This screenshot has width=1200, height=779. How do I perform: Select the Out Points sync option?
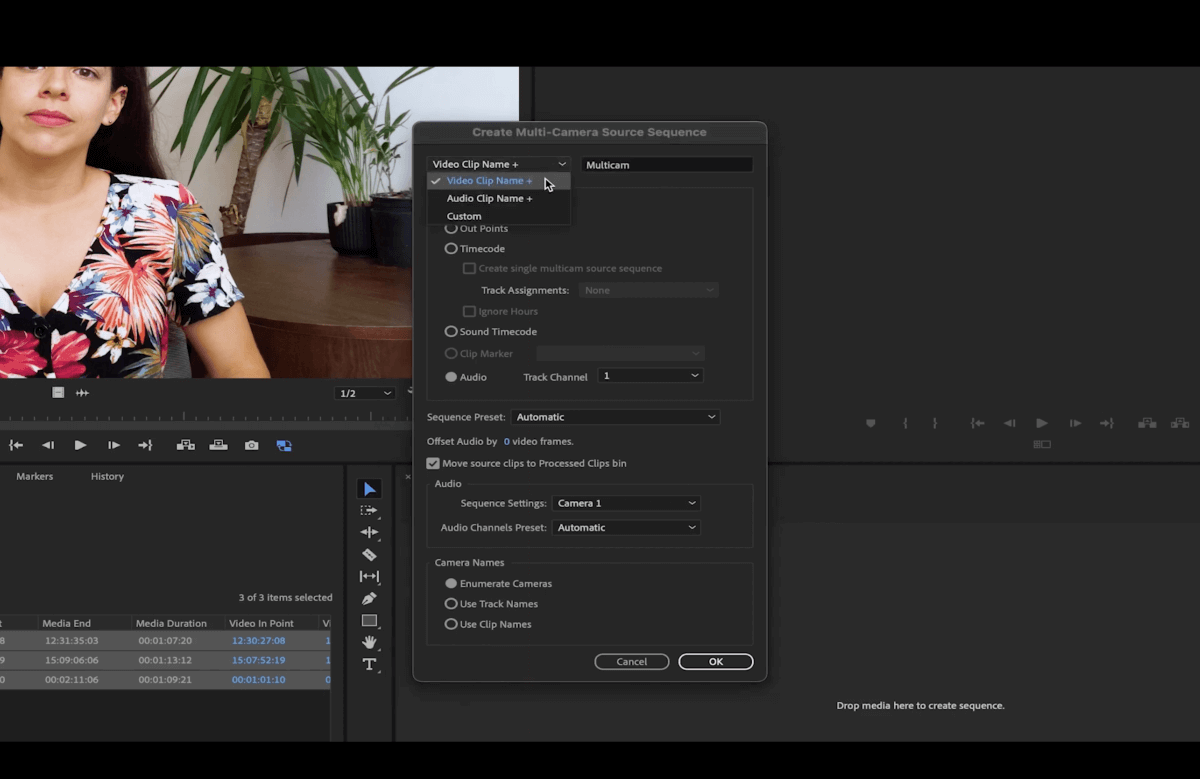click(451, 228)
